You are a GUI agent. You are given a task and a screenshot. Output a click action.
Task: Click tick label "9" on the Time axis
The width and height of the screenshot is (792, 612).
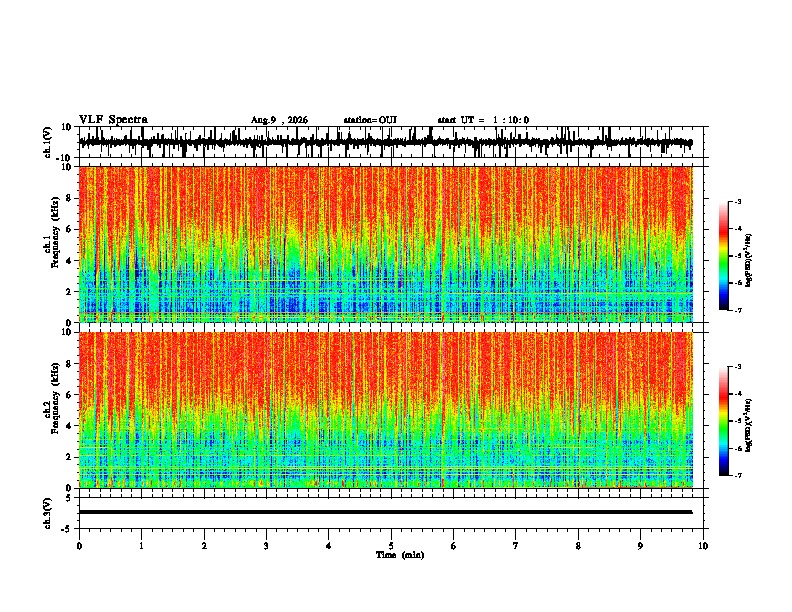(640, 546)
